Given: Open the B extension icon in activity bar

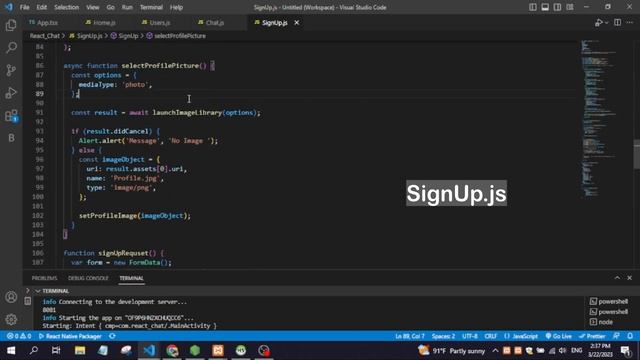Looking at the screenshot, I should (x=11, y=138).
